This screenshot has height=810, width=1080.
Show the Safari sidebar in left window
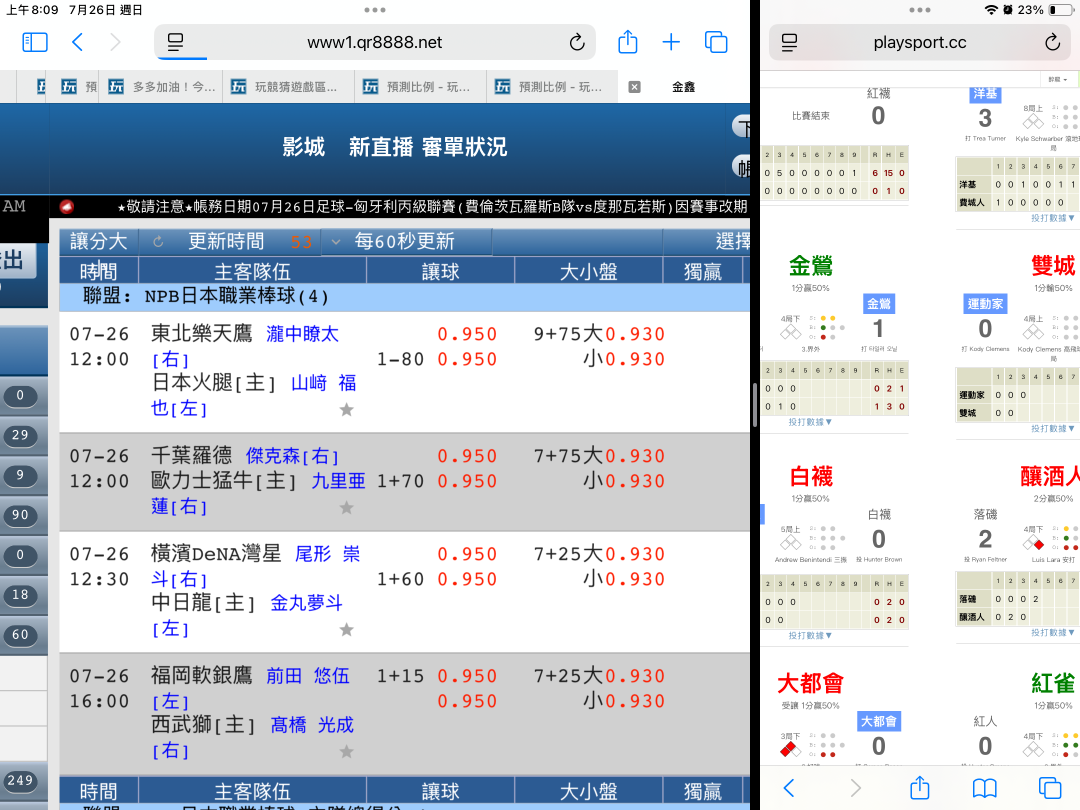[x=35, y=43]
